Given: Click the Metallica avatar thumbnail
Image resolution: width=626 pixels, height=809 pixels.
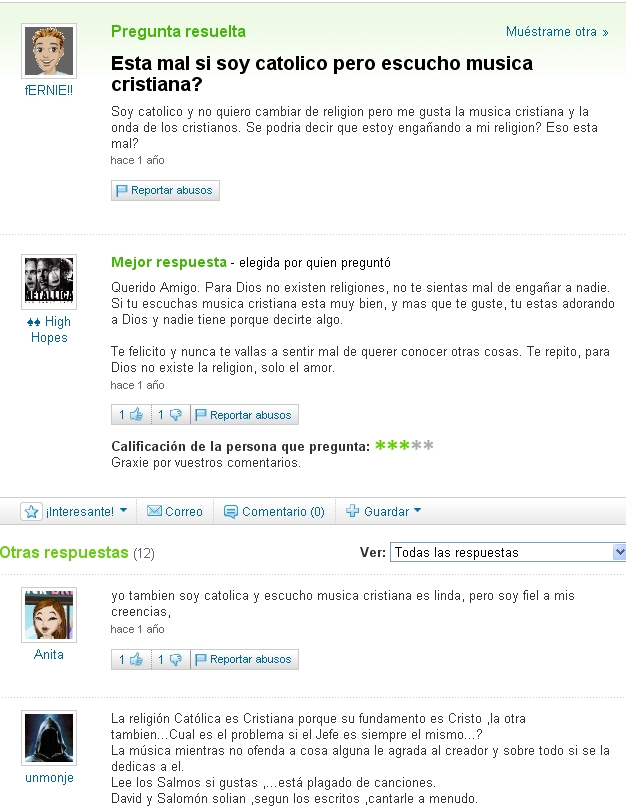Looking at the screenshot, I should (49, 282).
